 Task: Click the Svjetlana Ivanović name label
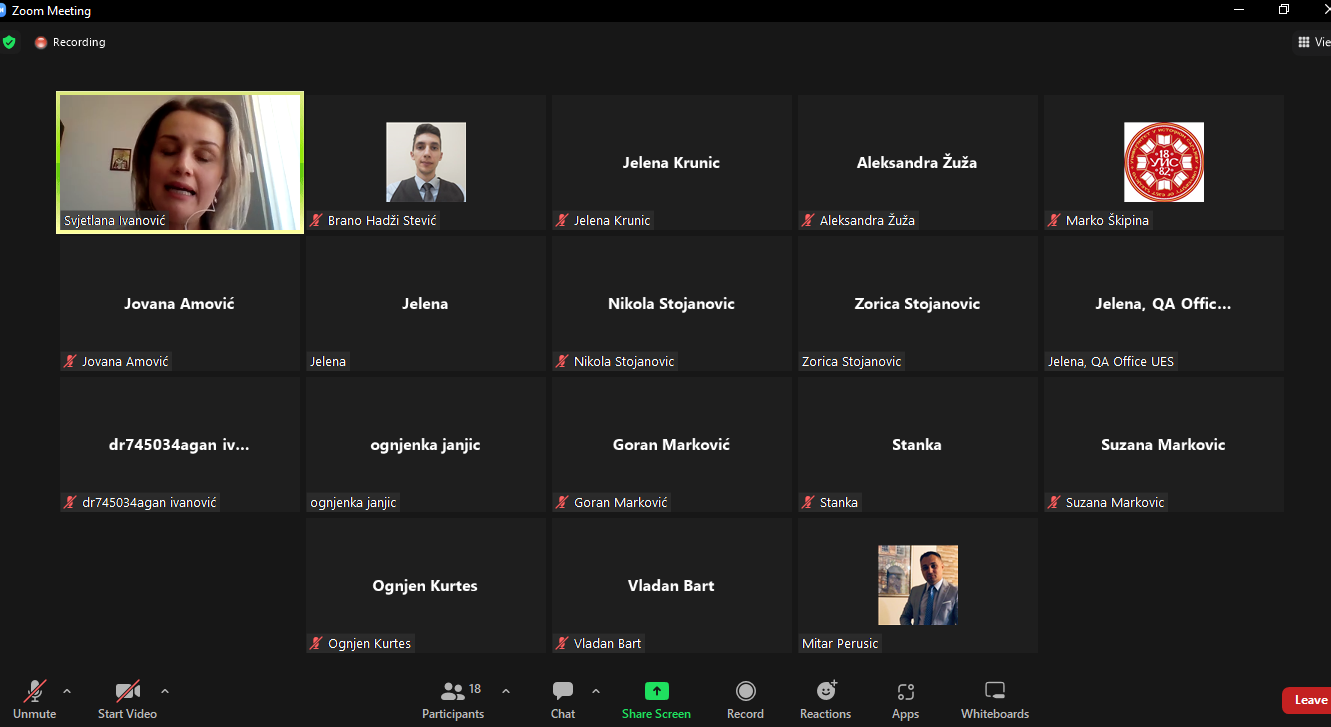(114, 220)
